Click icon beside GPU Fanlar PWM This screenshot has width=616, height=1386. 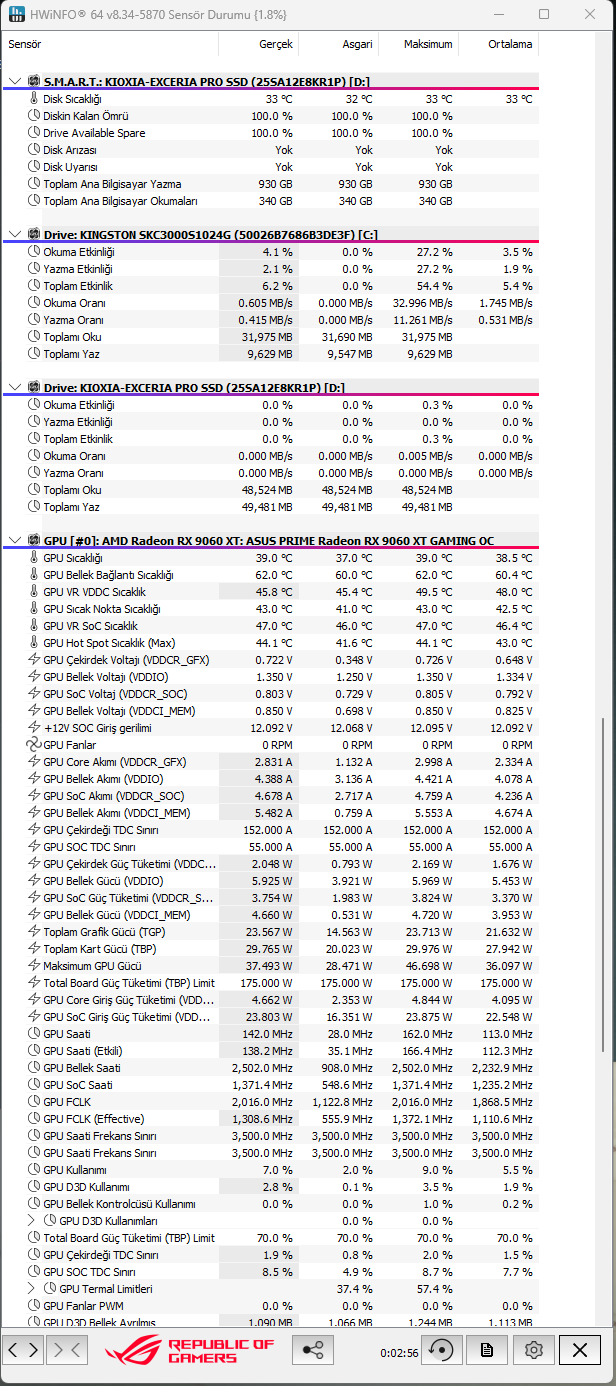pos(33,1306)
